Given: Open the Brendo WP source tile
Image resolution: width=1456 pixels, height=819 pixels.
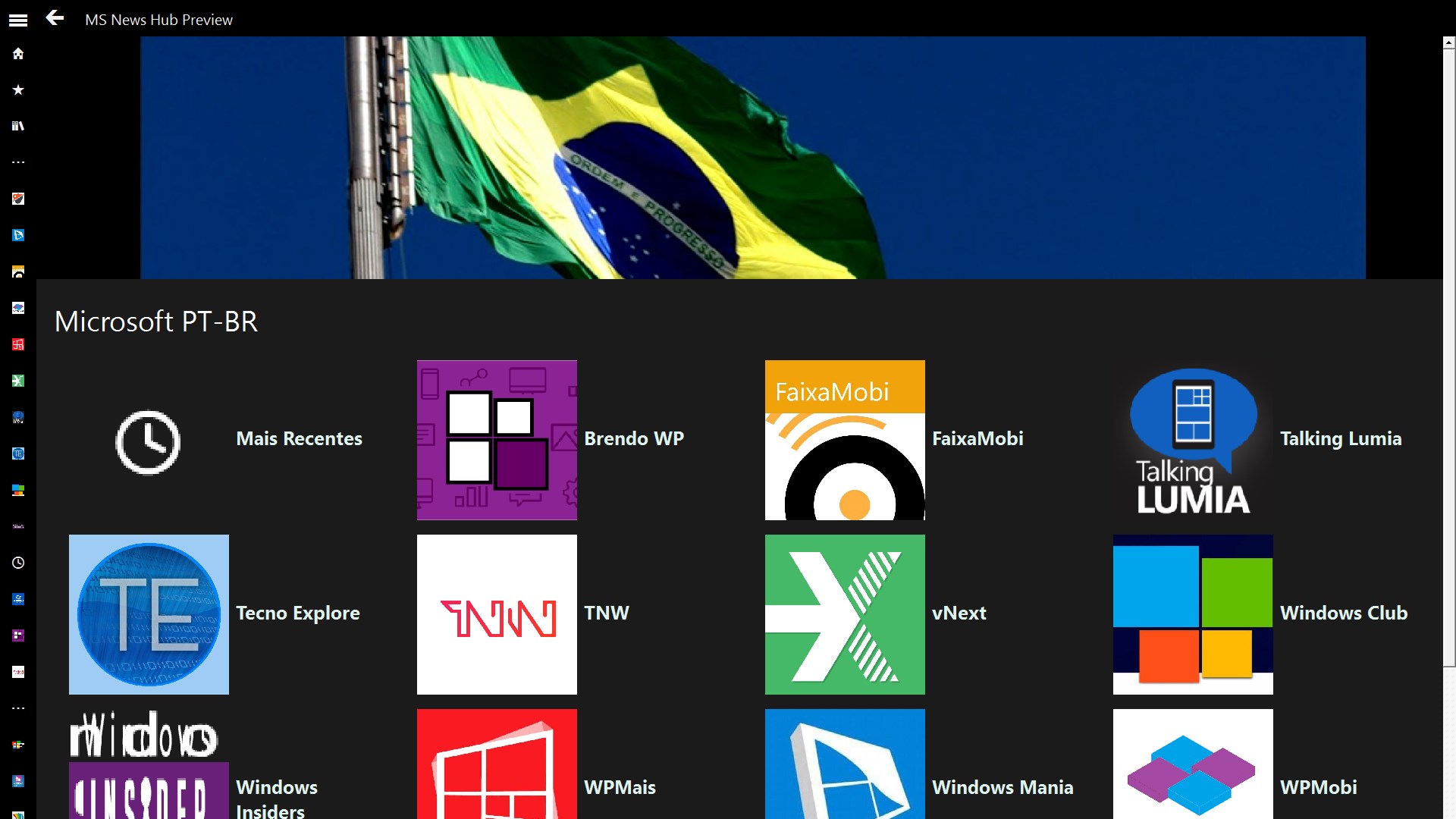Looking at the screenshot, I should [497, 440].
